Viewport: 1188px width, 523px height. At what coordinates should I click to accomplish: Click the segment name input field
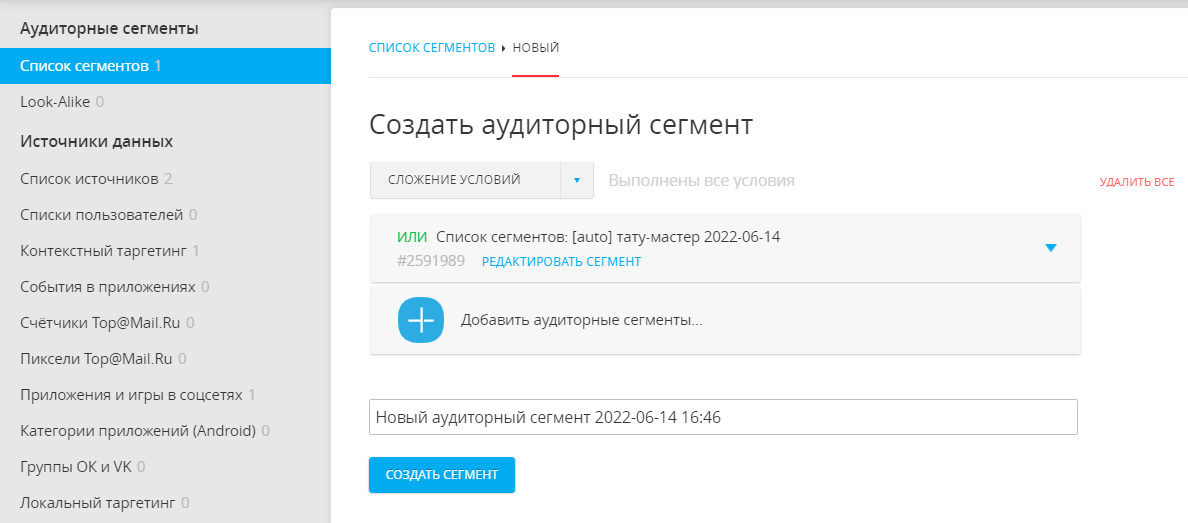722,417
